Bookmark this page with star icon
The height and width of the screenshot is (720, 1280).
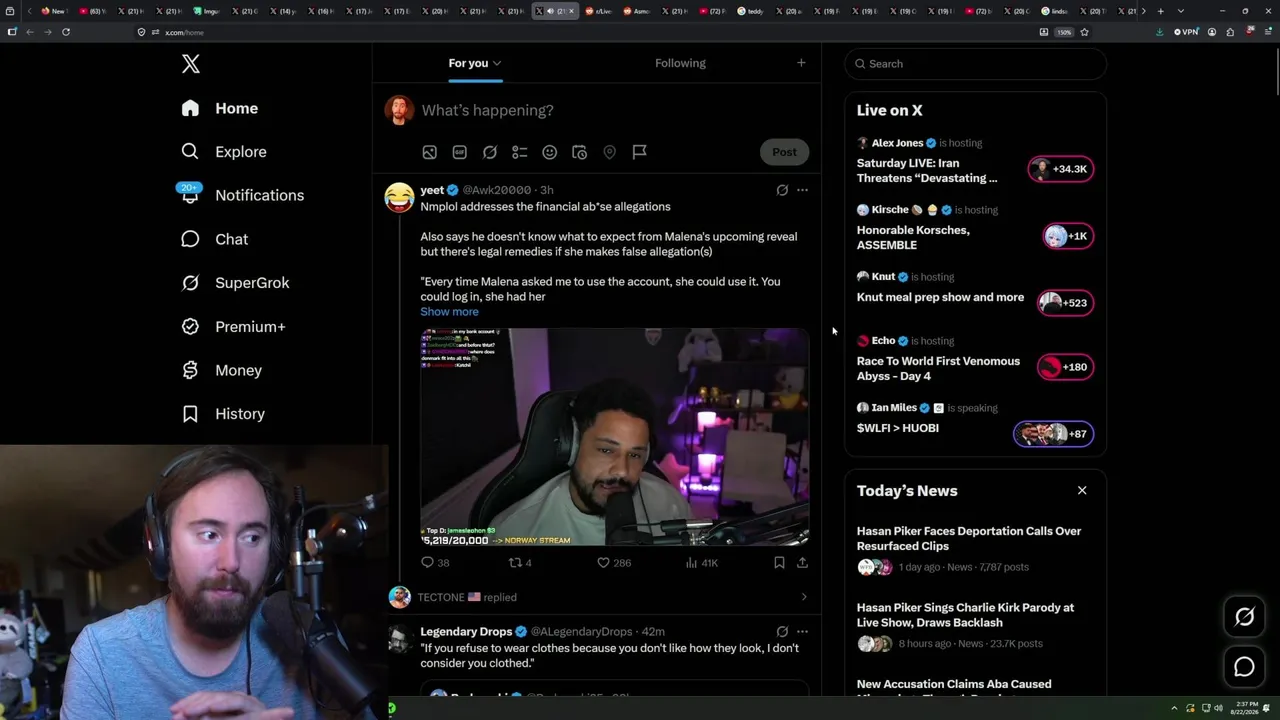click(1084, 32)
